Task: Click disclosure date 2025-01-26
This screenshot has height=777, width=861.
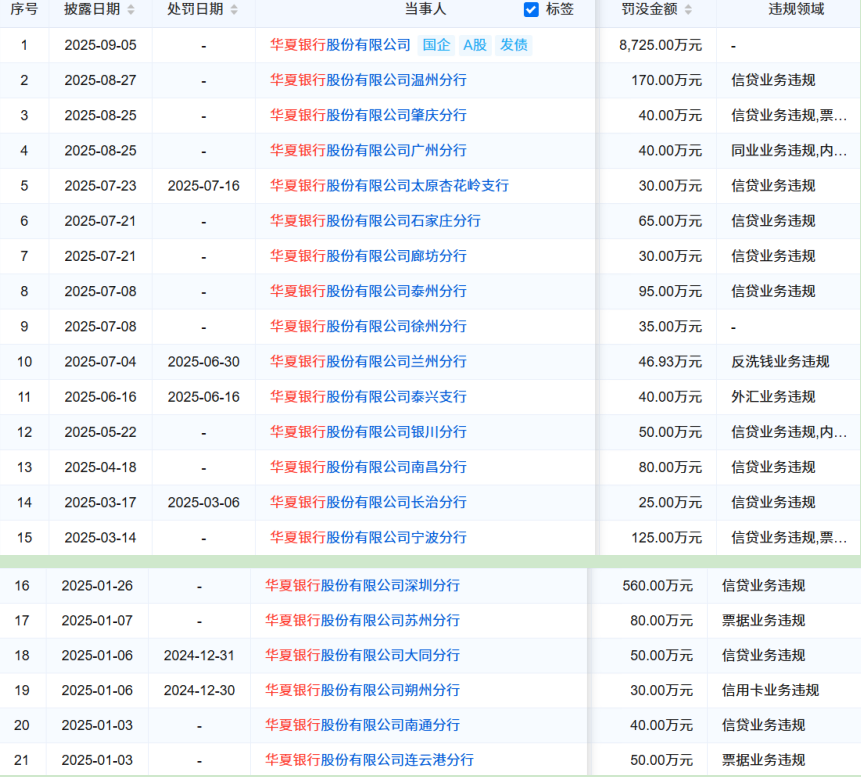Action: (x=97, y=585)
